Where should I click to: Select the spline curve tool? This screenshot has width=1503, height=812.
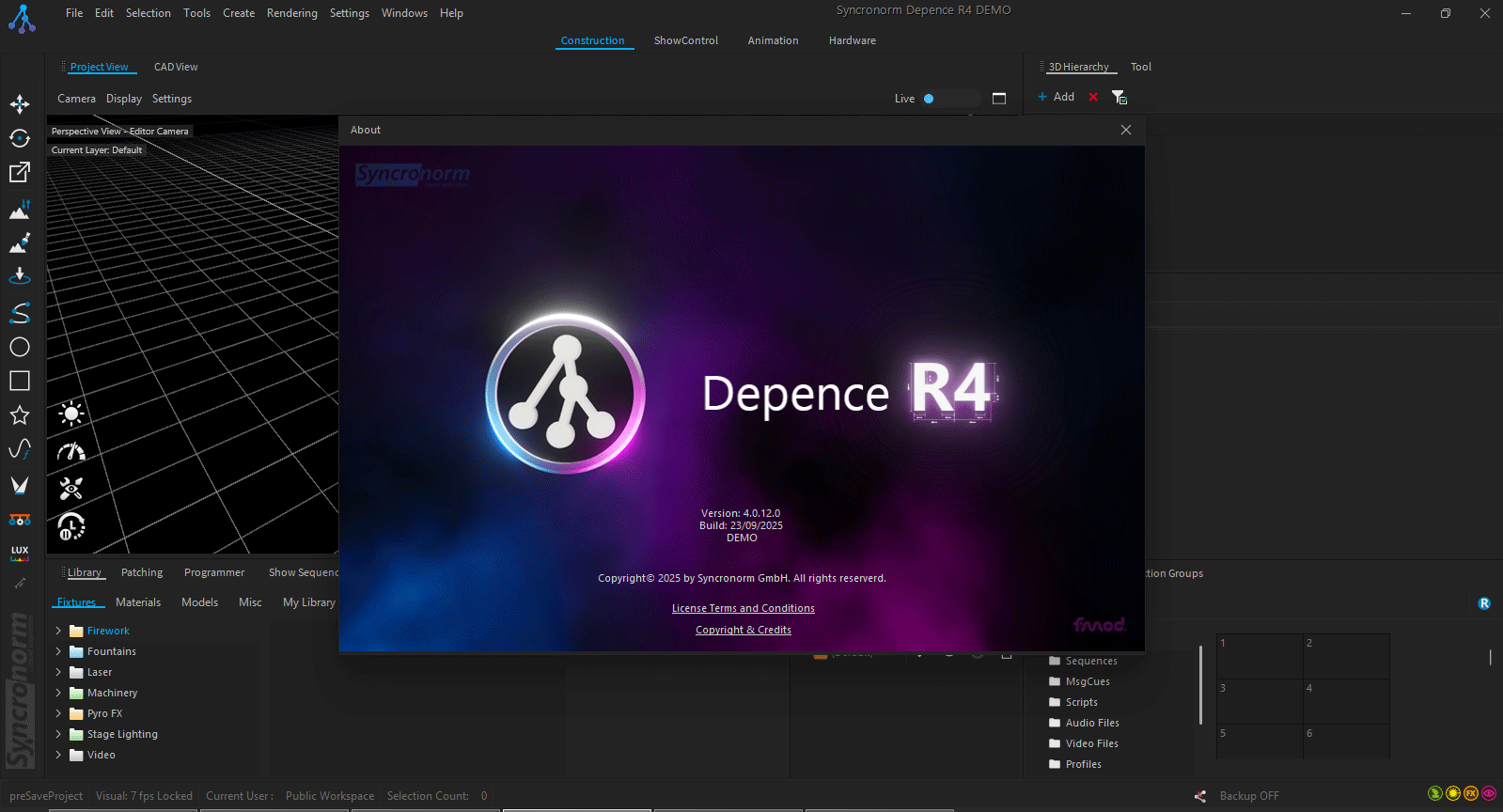point(20,312)
